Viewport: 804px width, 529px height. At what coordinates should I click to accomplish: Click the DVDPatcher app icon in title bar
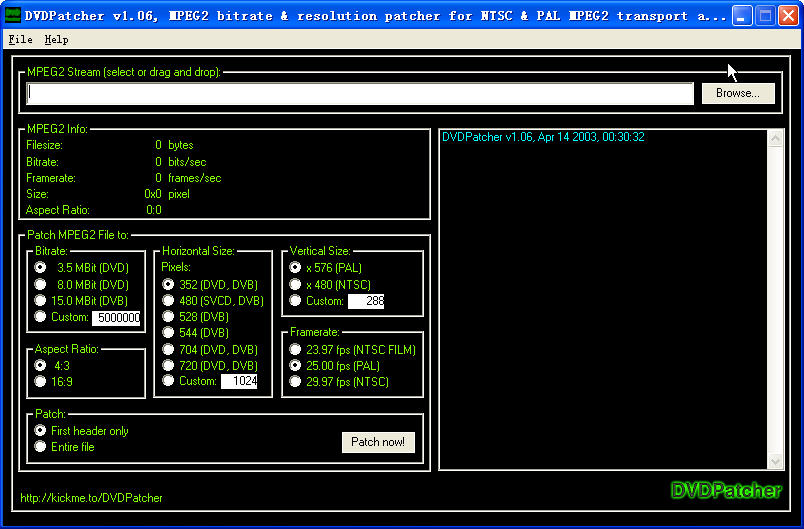coord(13,15)
